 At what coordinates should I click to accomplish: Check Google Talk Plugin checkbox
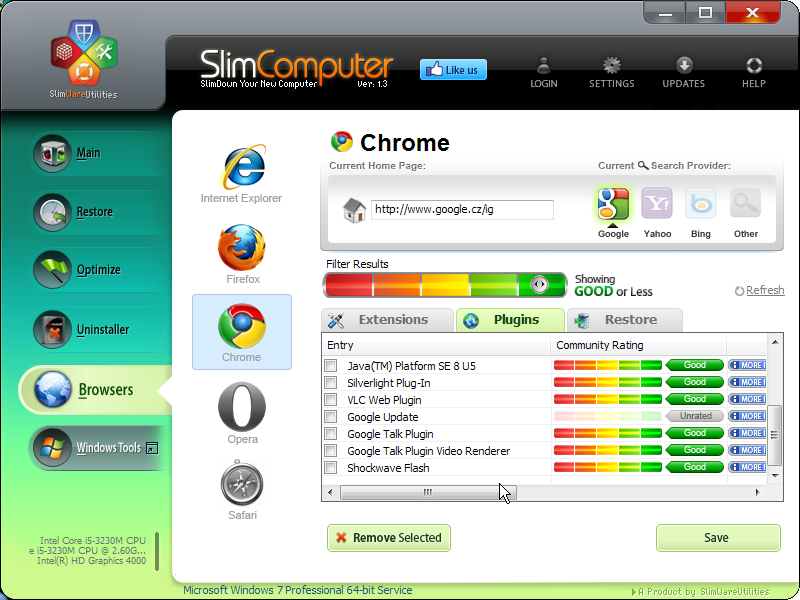point(331,433)
